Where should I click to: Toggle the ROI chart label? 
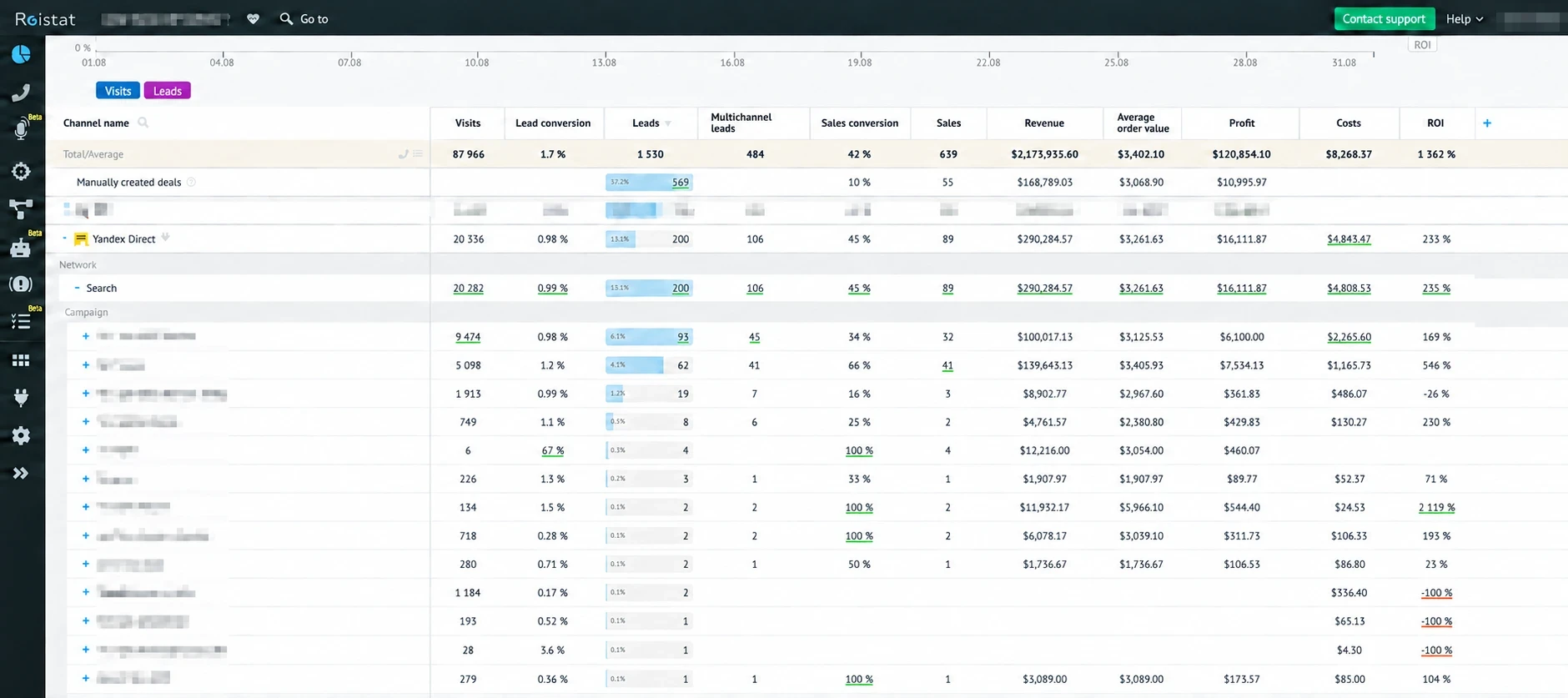tap(1423, 45)
